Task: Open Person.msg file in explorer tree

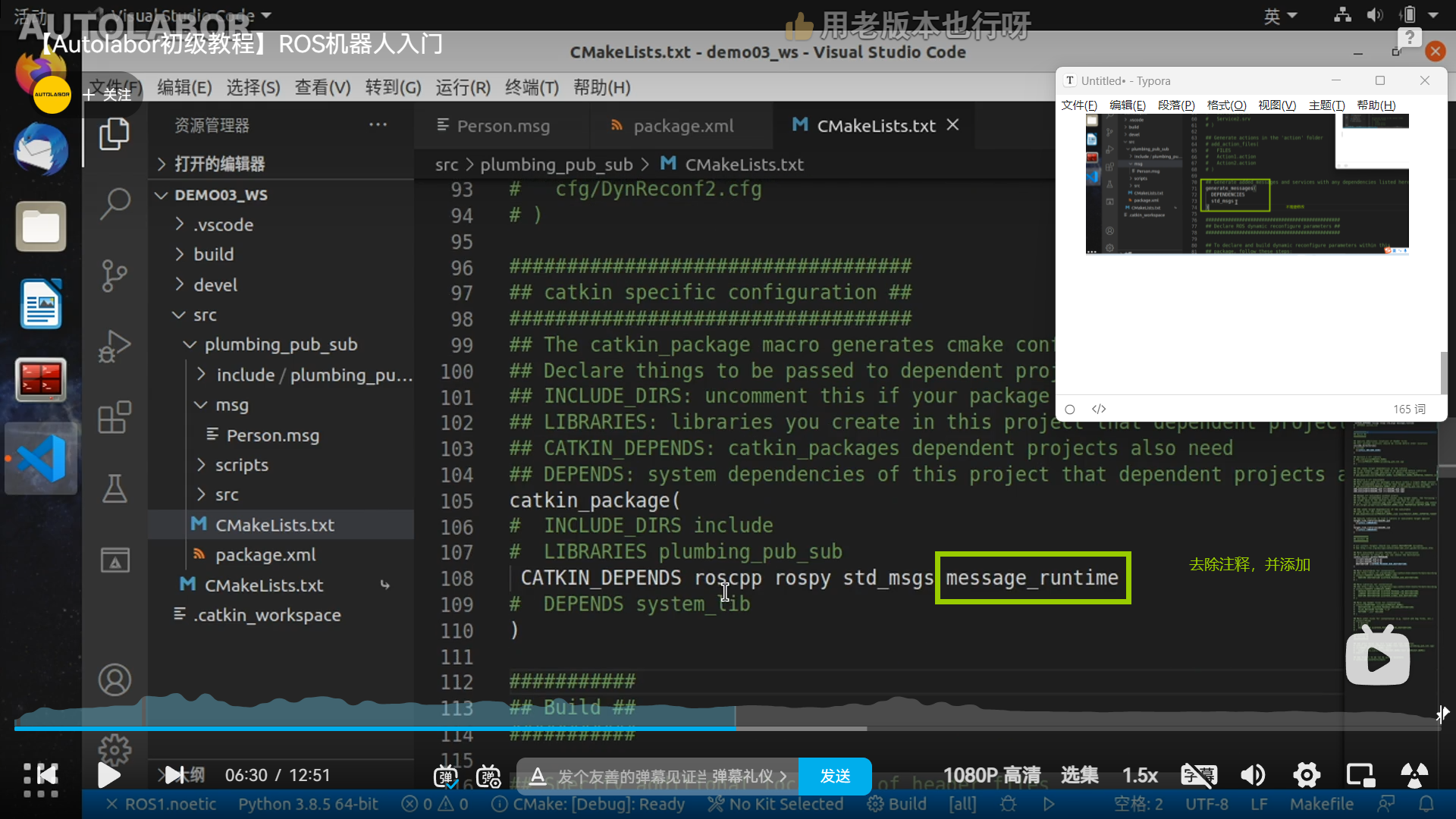Action: point(273,435)
